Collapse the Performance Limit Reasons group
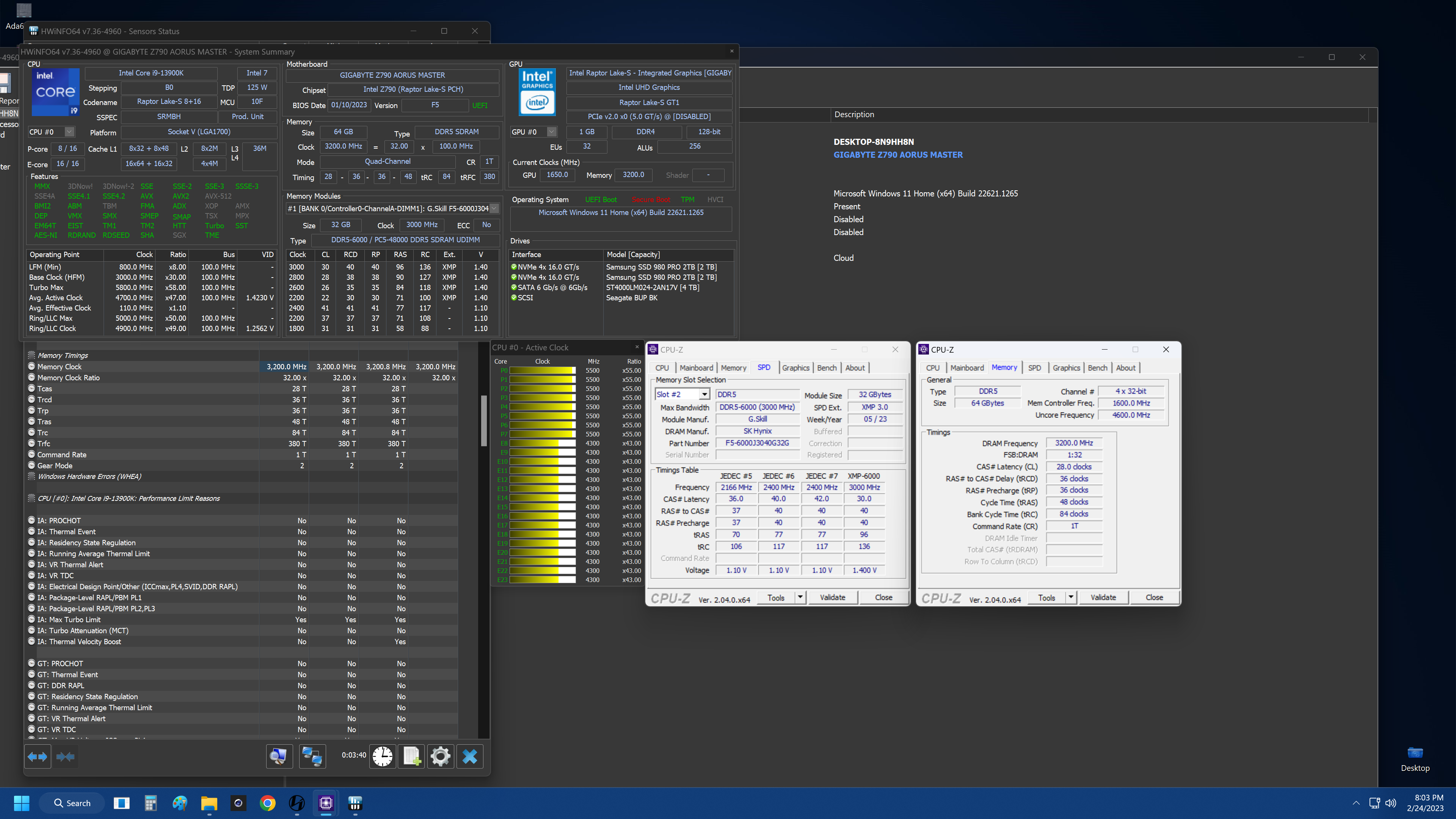The image size is (1456, 819). (31, 498)
